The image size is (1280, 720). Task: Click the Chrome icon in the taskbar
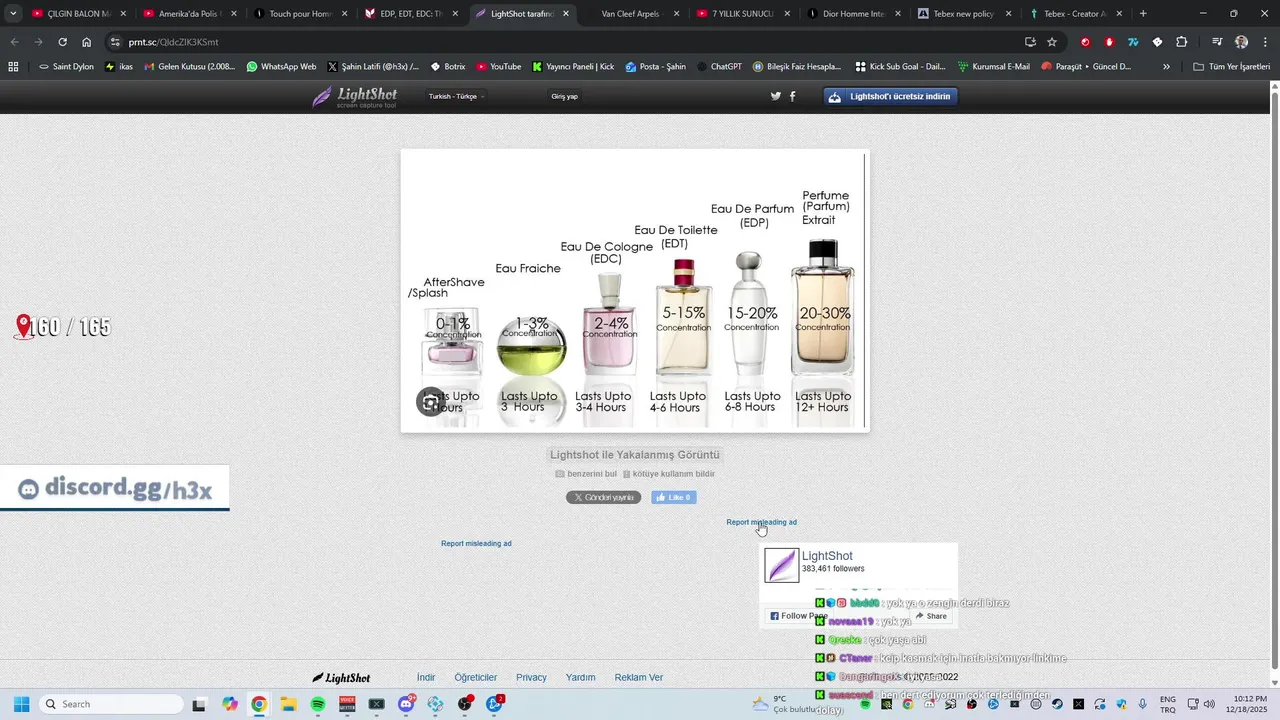coord(259,704)
